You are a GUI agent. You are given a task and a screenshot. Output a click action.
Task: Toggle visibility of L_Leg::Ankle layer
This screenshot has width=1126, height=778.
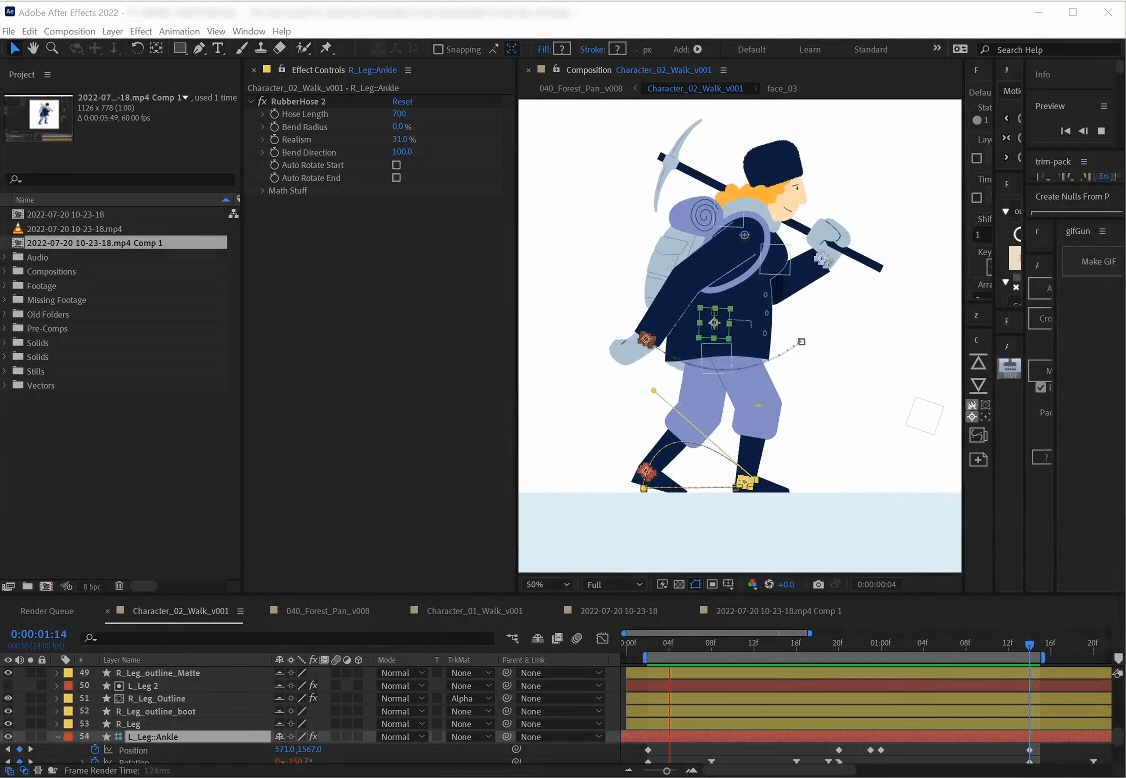click(9, 736)
